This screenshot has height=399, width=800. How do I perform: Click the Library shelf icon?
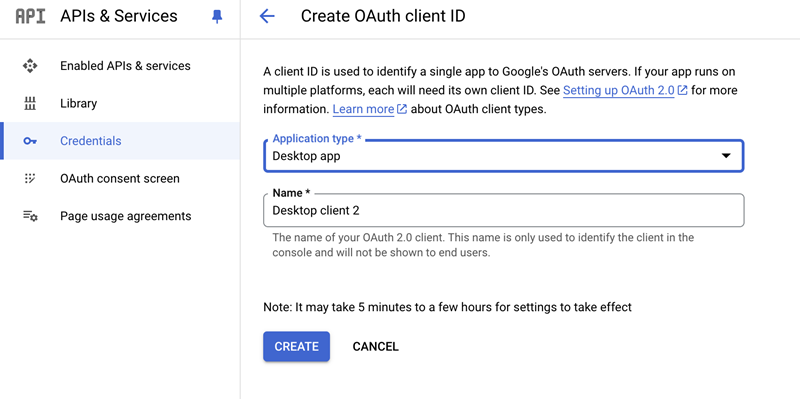coord(30,104)
